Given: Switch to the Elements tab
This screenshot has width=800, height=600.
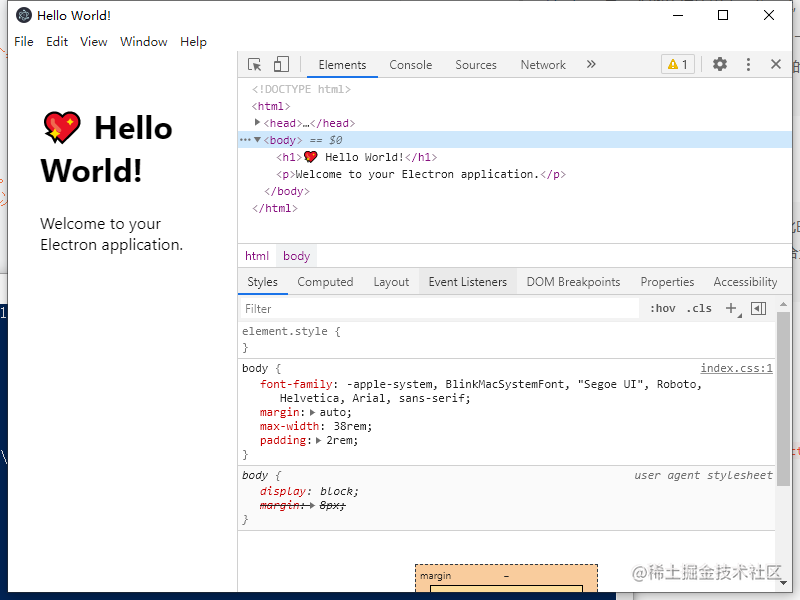Looking at the screenshot, I should (x=342, y=65).
